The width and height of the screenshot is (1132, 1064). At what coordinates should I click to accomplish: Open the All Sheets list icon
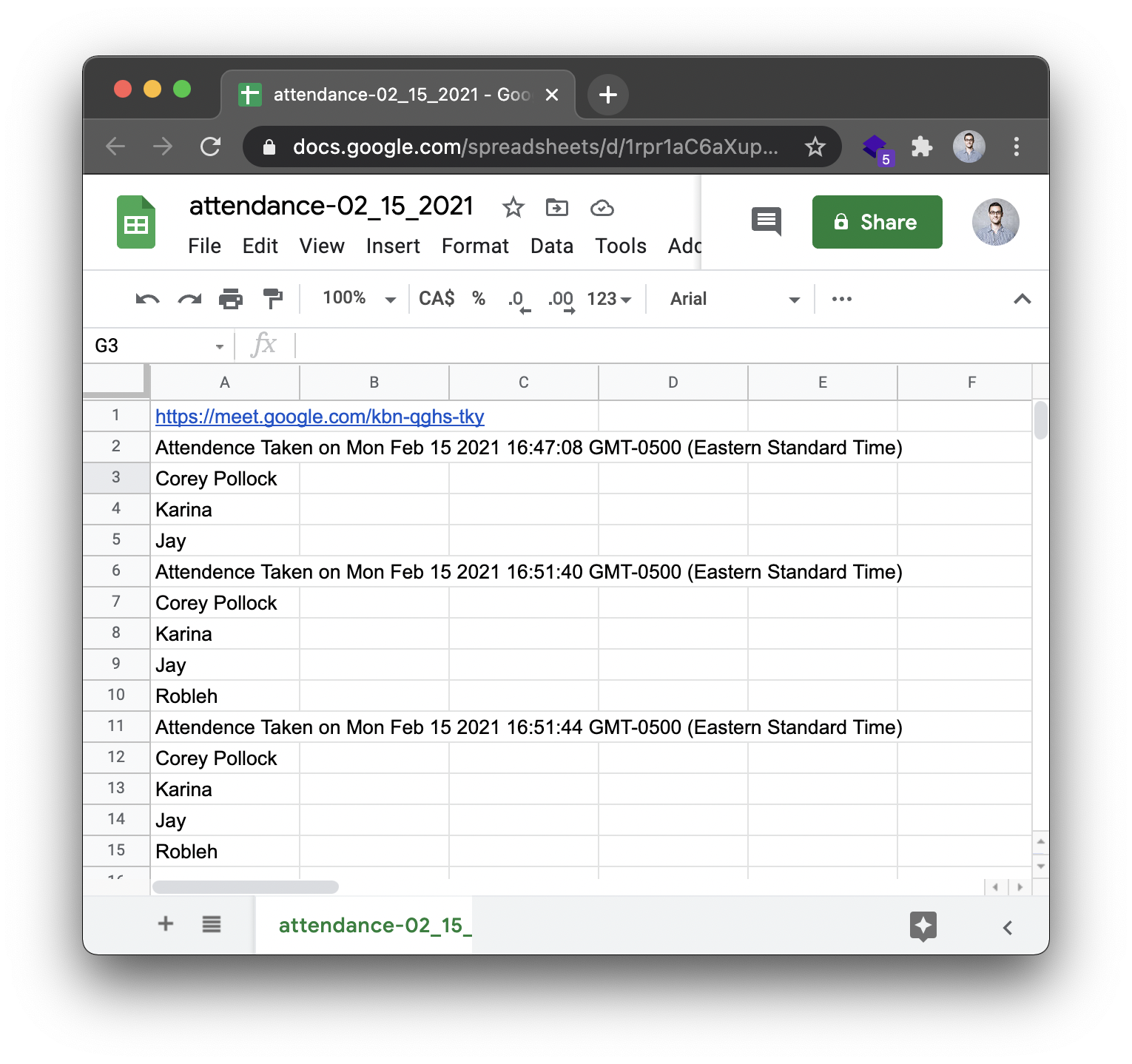coord(212,924)
